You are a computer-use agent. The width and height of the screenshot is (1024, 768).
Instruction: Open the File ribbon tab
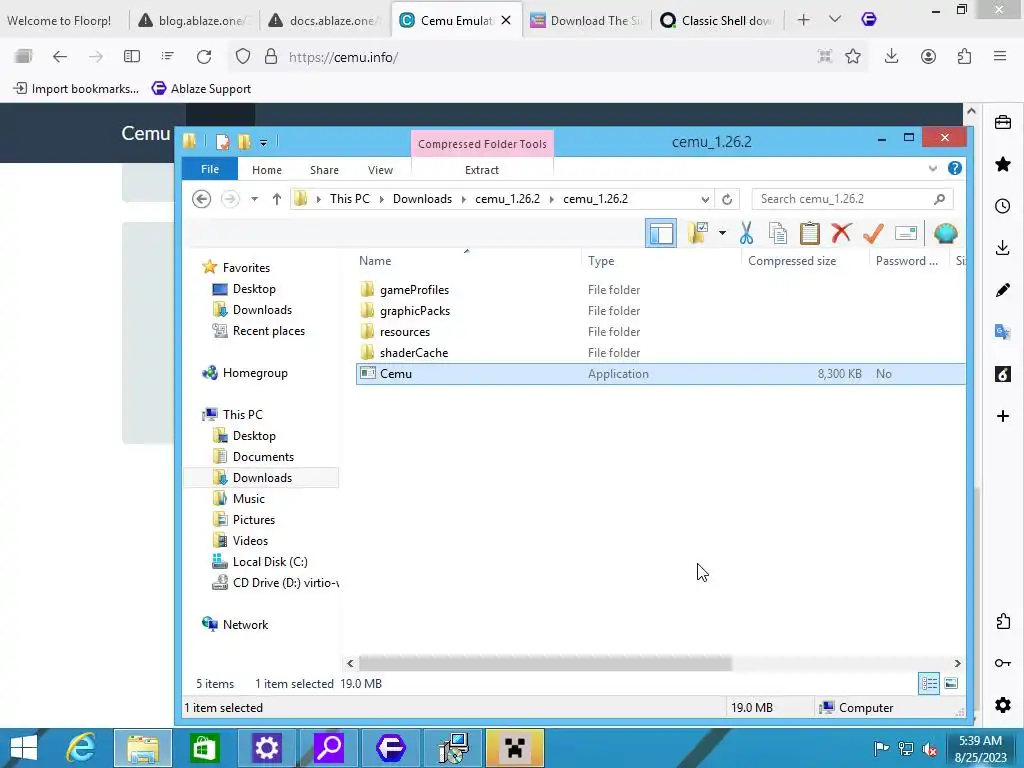(x=210, y=169)
